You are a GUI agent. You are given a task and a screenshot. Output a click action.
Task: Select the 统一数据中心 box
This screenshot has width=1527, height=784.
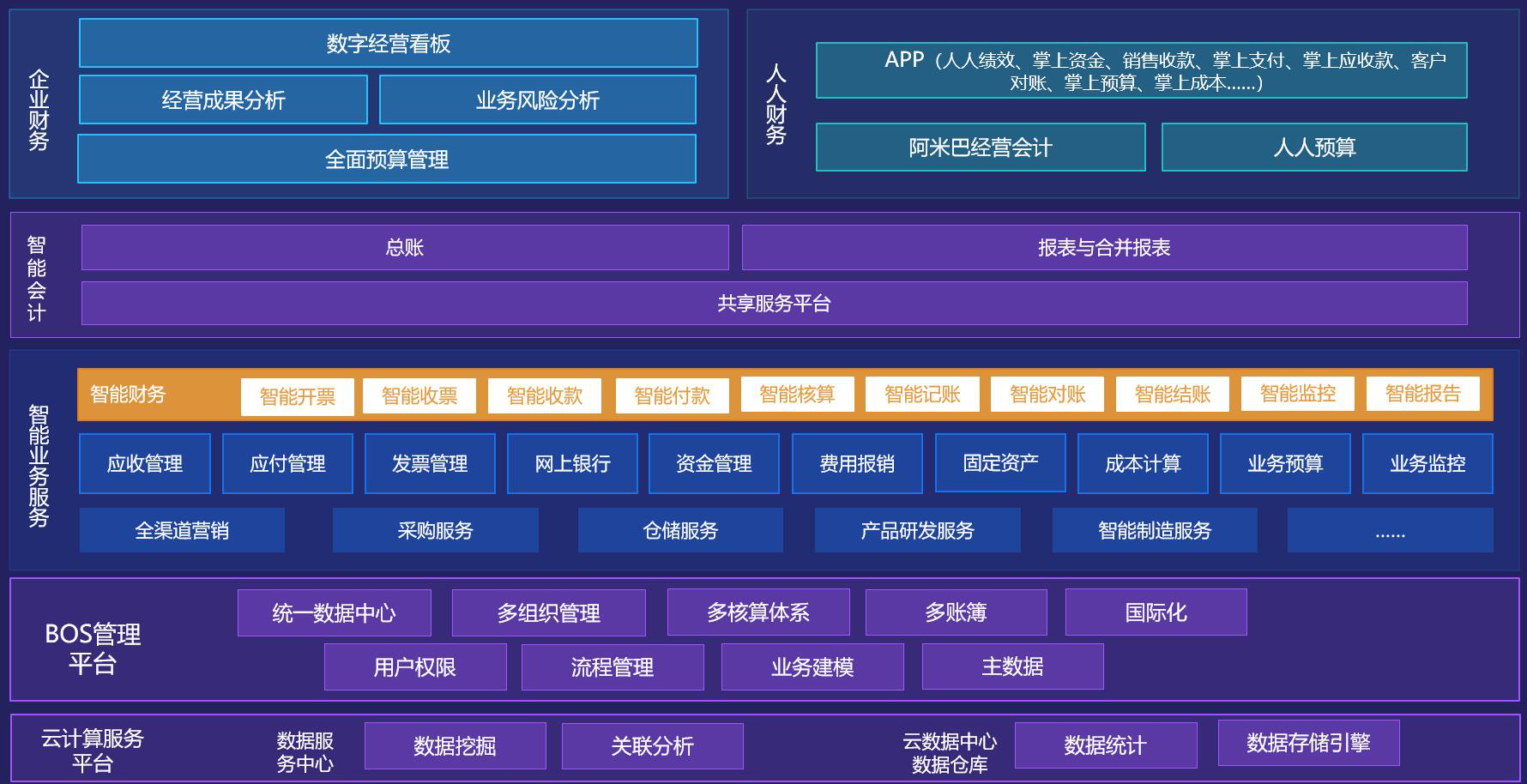click(x=334, y=613)
